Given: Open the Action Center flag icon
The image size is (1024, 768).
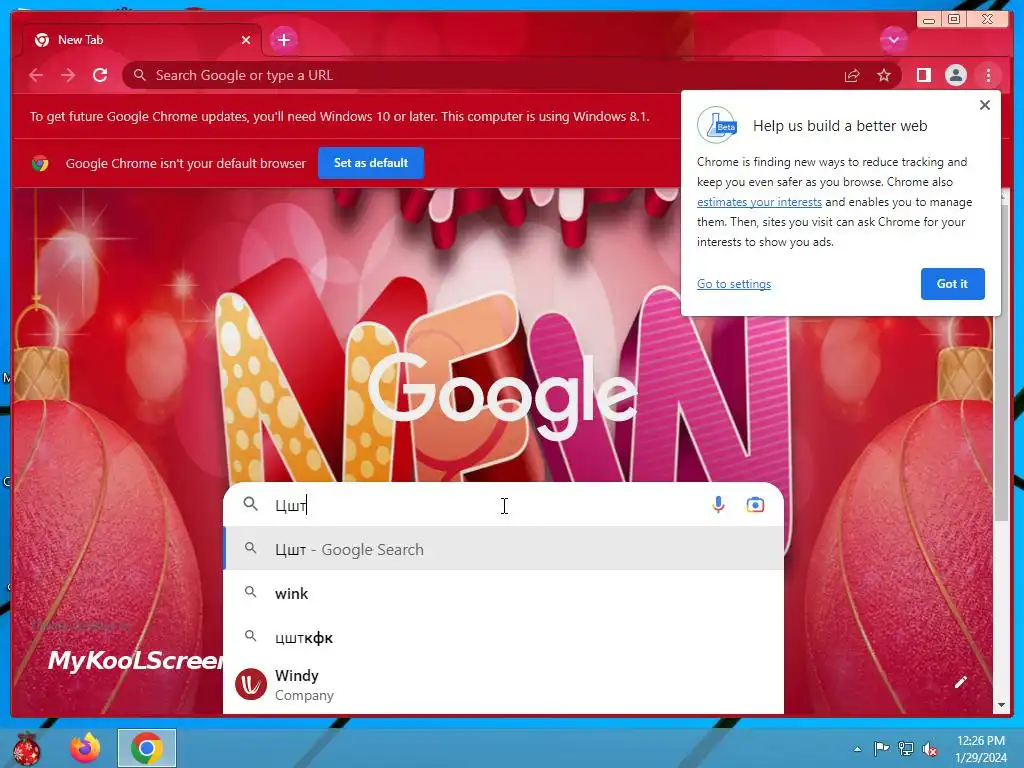Looking at the screenshot, I should pyautogui.click(x=881, y=748).
